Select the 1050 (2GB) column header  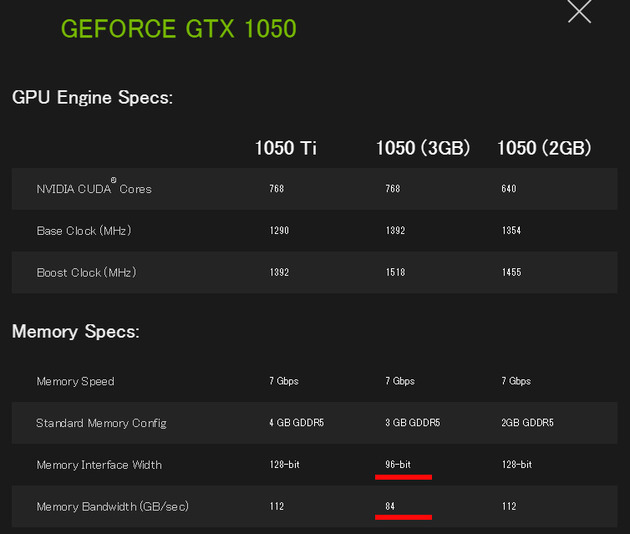pos(544,148)
